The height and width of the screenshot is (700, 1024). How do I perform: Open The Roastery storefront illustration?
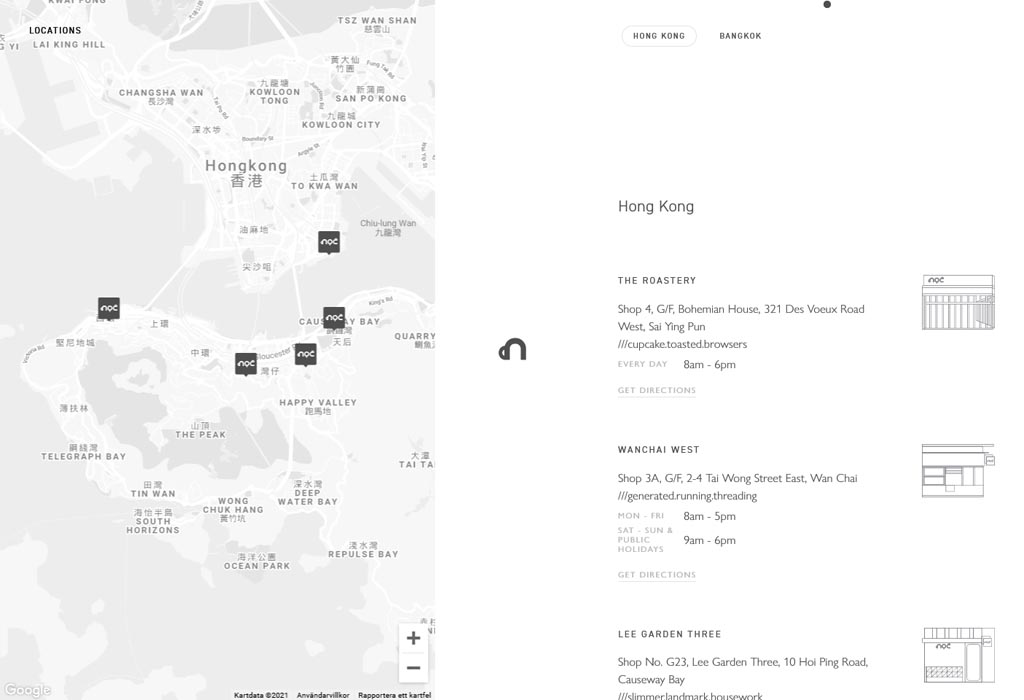958,302
